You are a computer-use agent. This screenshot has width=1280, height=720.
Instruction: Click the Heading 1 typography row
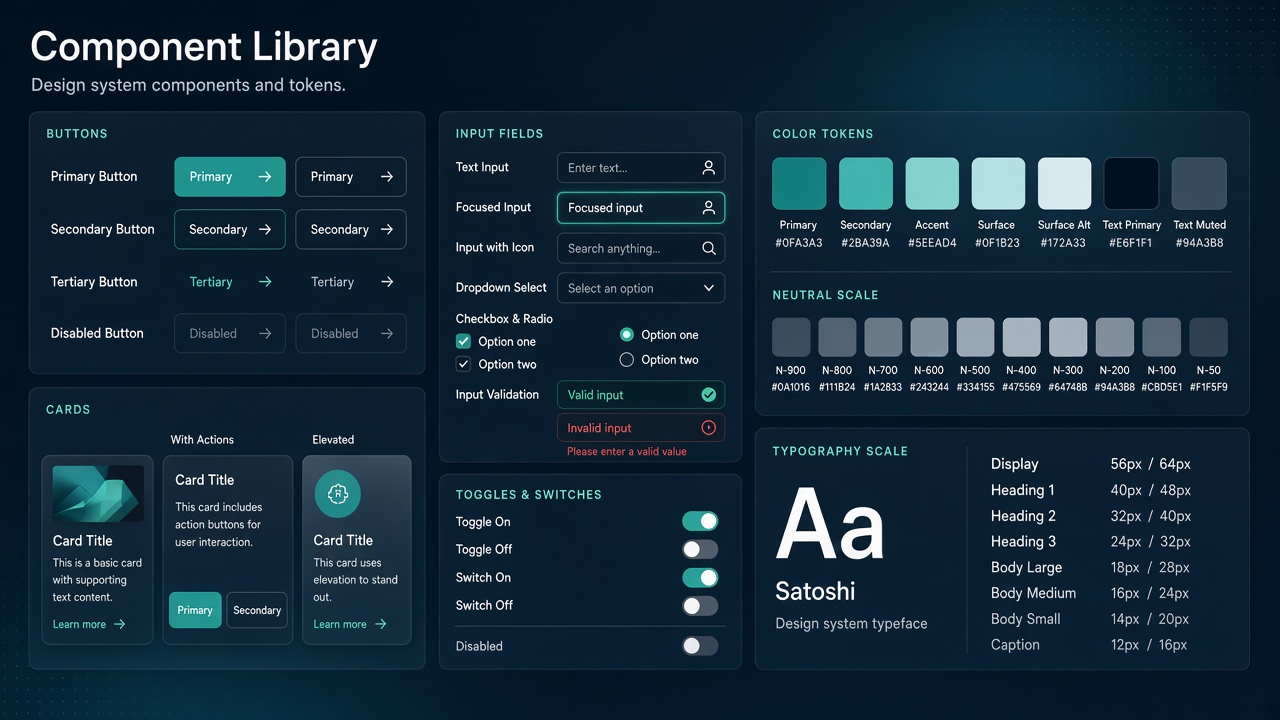(x=1091, y=490)
